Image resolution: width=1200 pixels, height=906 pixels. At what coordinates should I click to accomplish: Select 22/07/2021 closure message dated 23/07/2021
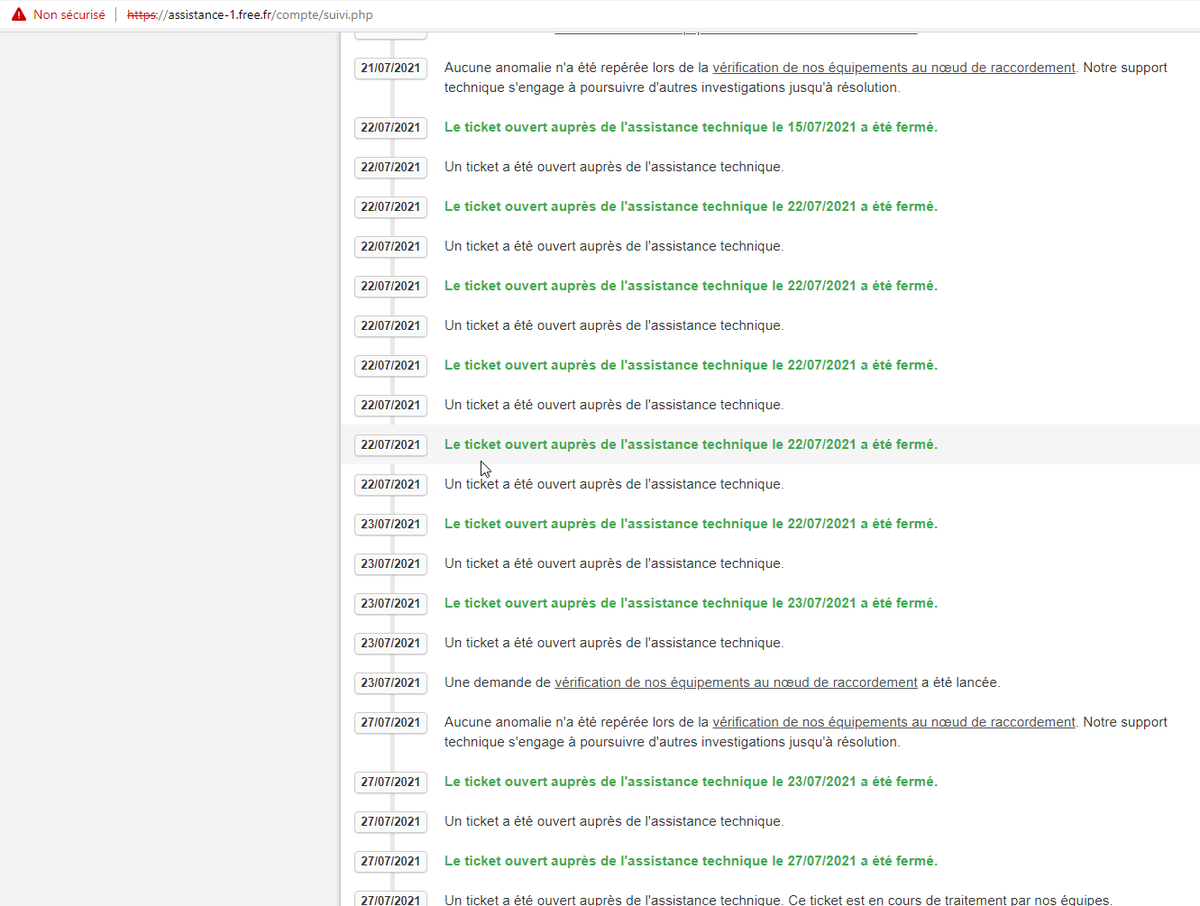coord(691,524)
